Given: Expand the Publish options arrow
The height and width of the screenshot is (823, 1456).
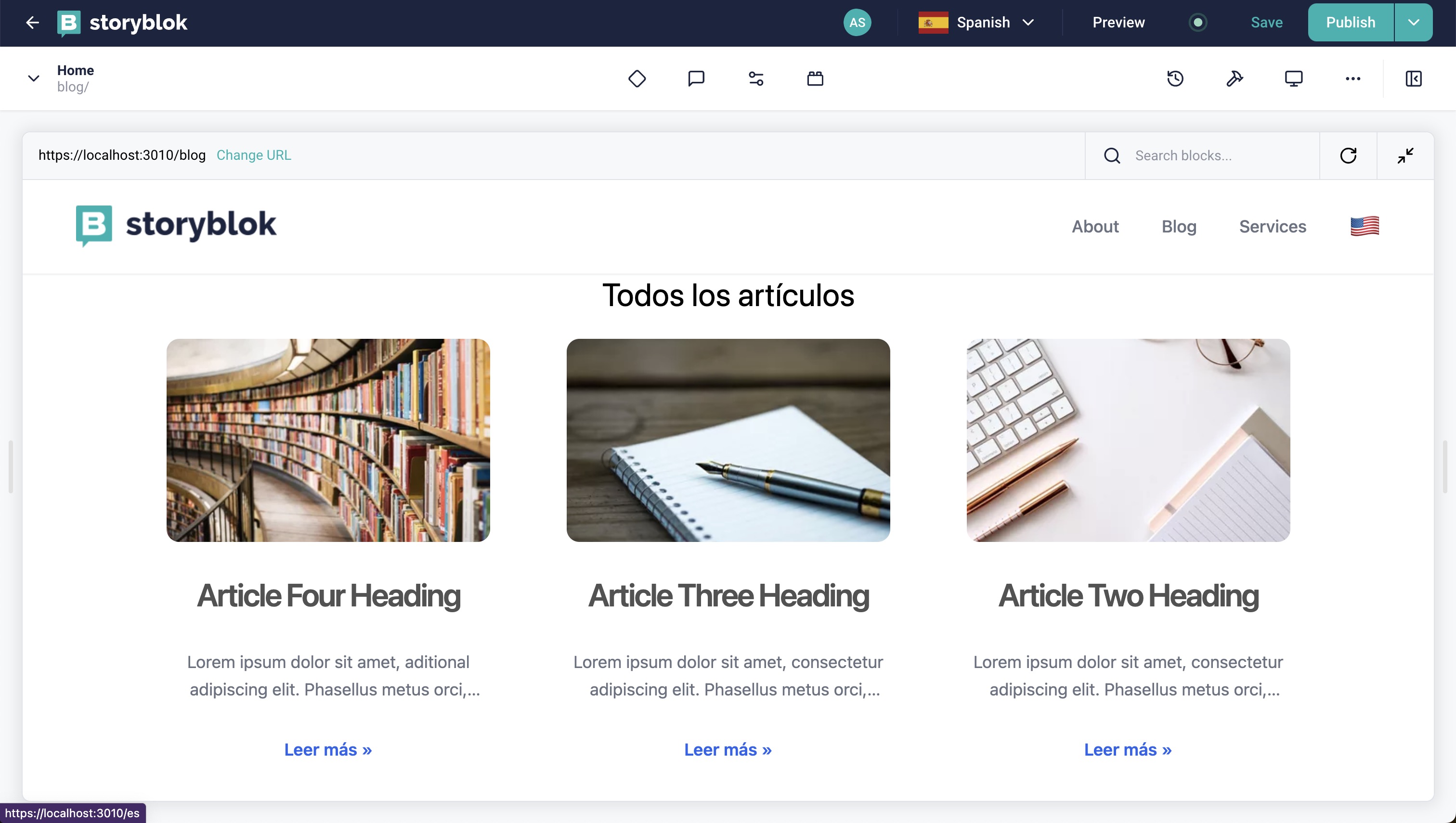Looking at the screenshot, I should [1413, 23].
